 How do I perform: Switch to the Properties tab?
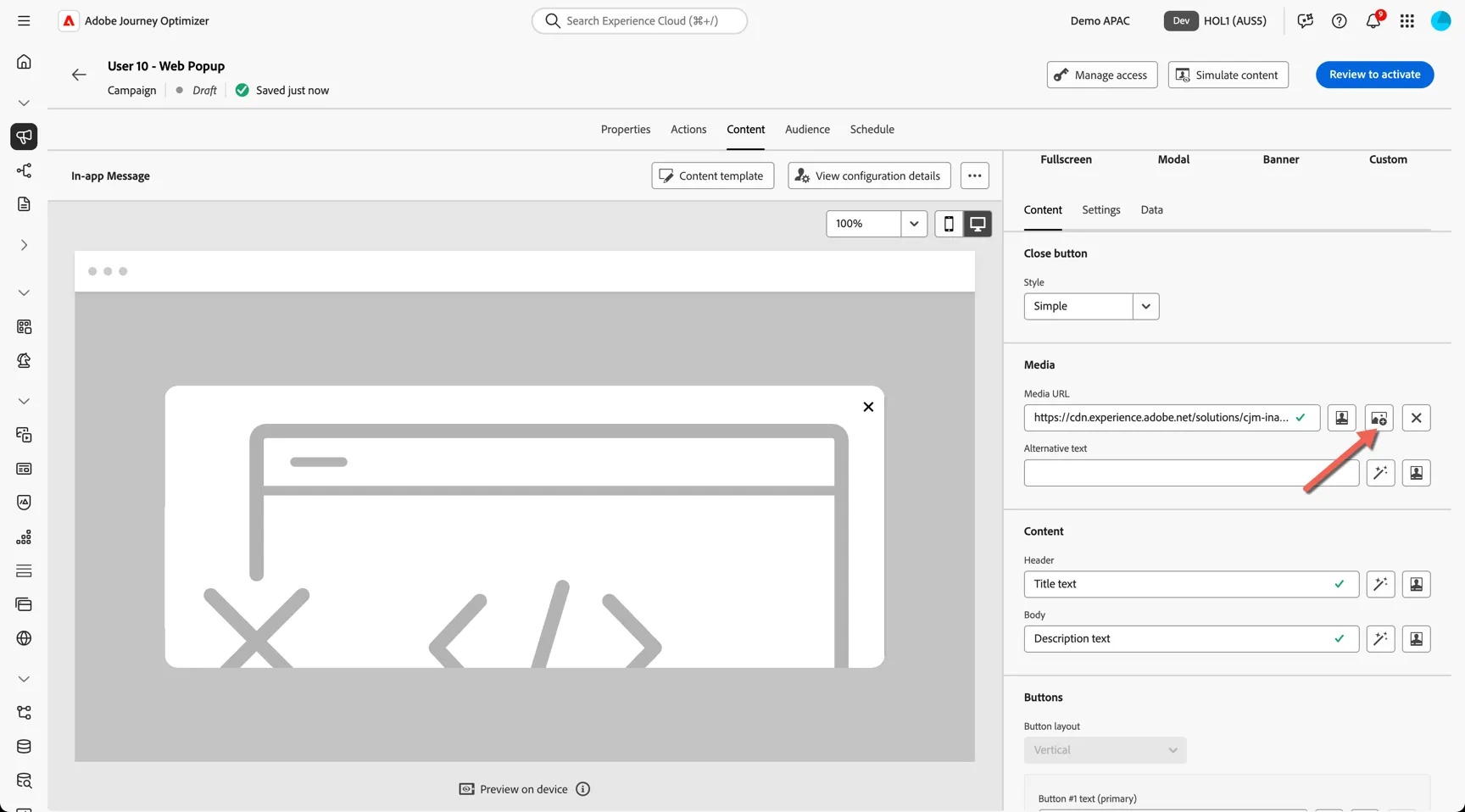pos(626,129)
